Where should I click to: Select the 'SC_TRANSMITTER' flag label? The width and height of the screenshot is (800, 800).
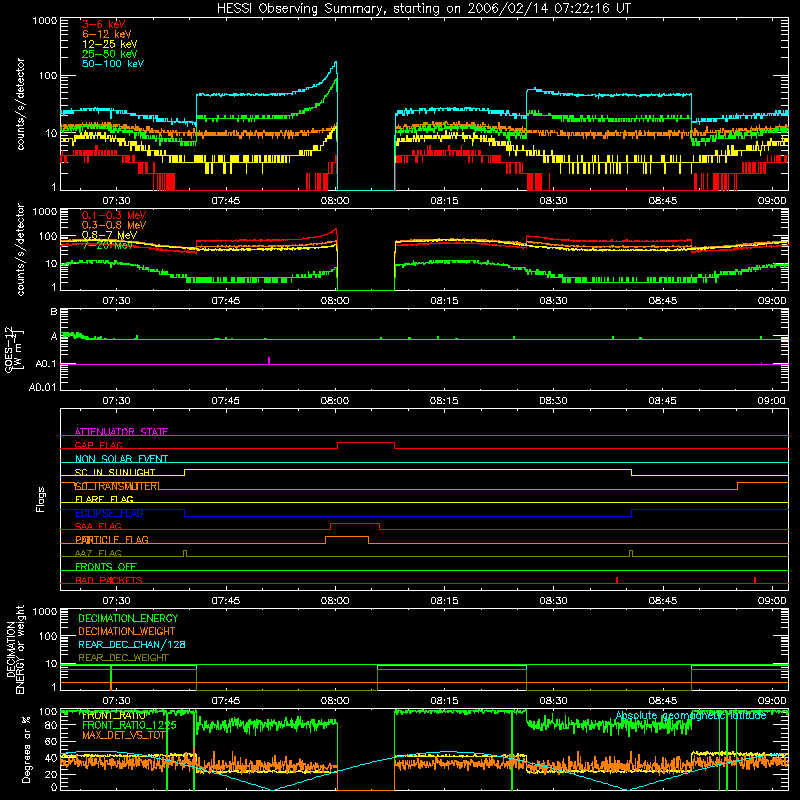point(117,486)
